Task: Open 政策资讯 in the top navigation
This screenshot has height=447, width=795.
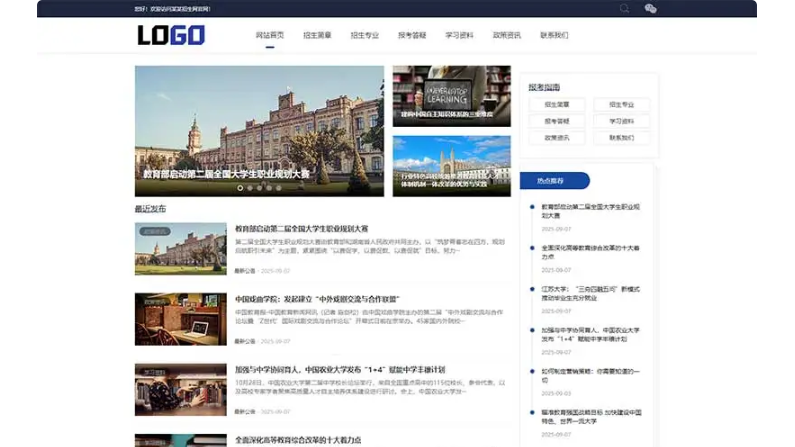Action: pos(507,35)
